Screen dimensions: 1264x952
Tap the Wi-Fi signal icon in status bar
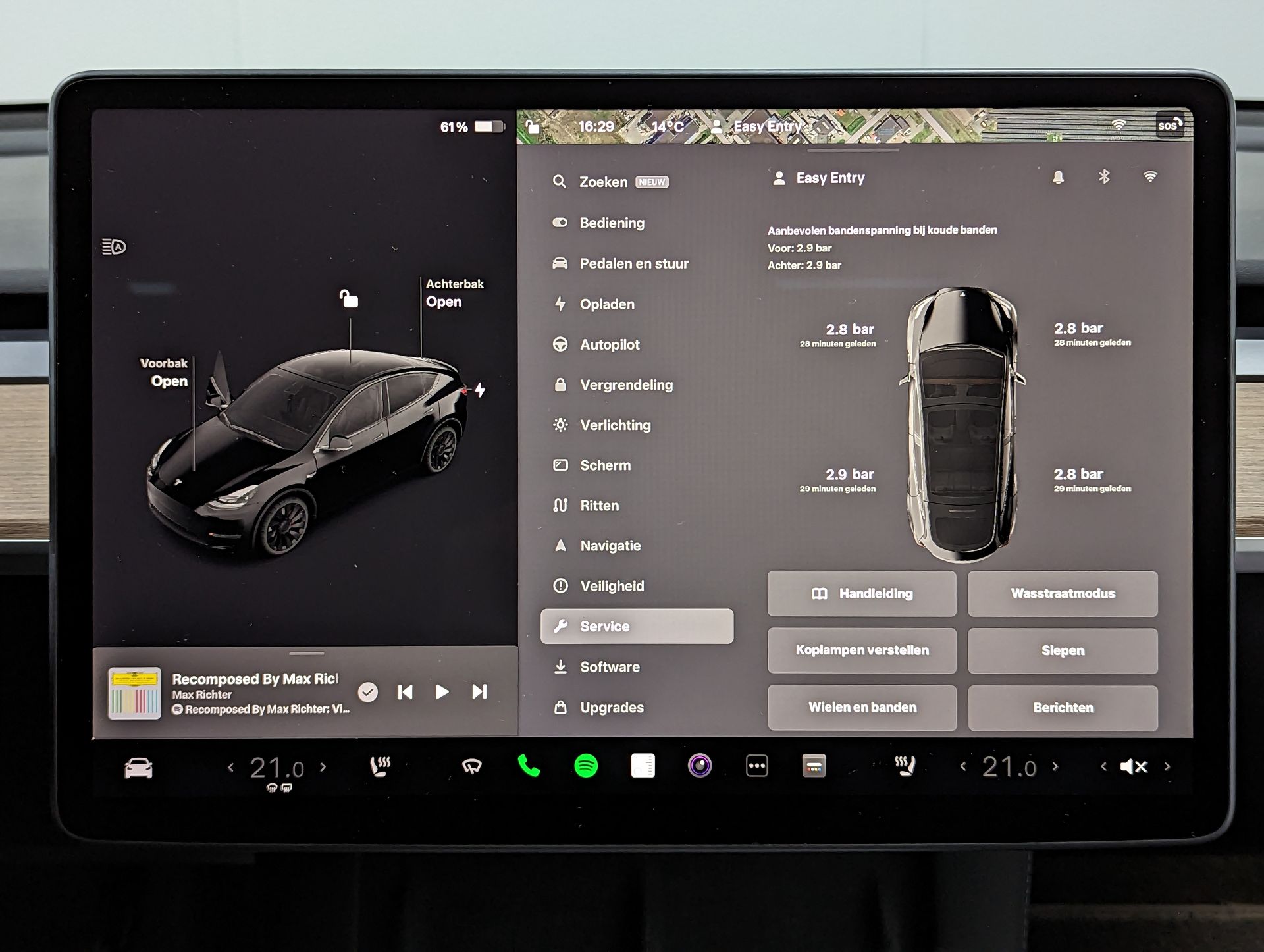[x=1119, y=124]
